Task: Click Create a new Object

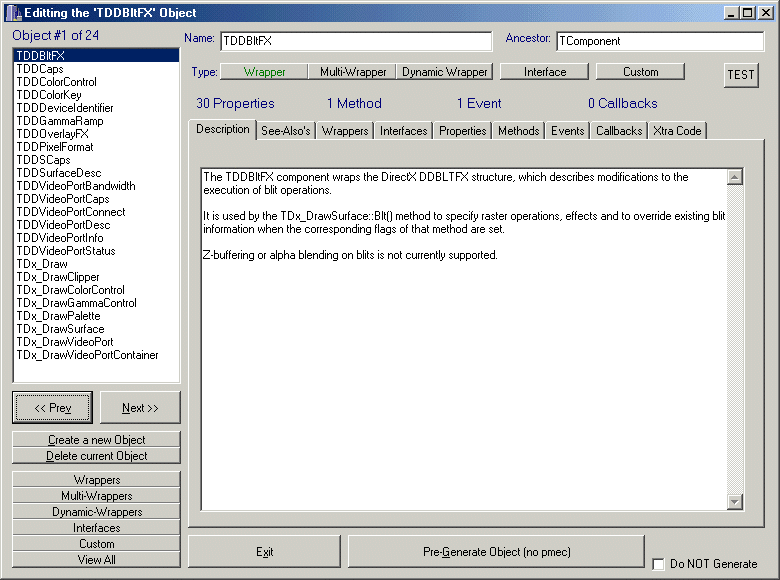Action: [97, 440]
